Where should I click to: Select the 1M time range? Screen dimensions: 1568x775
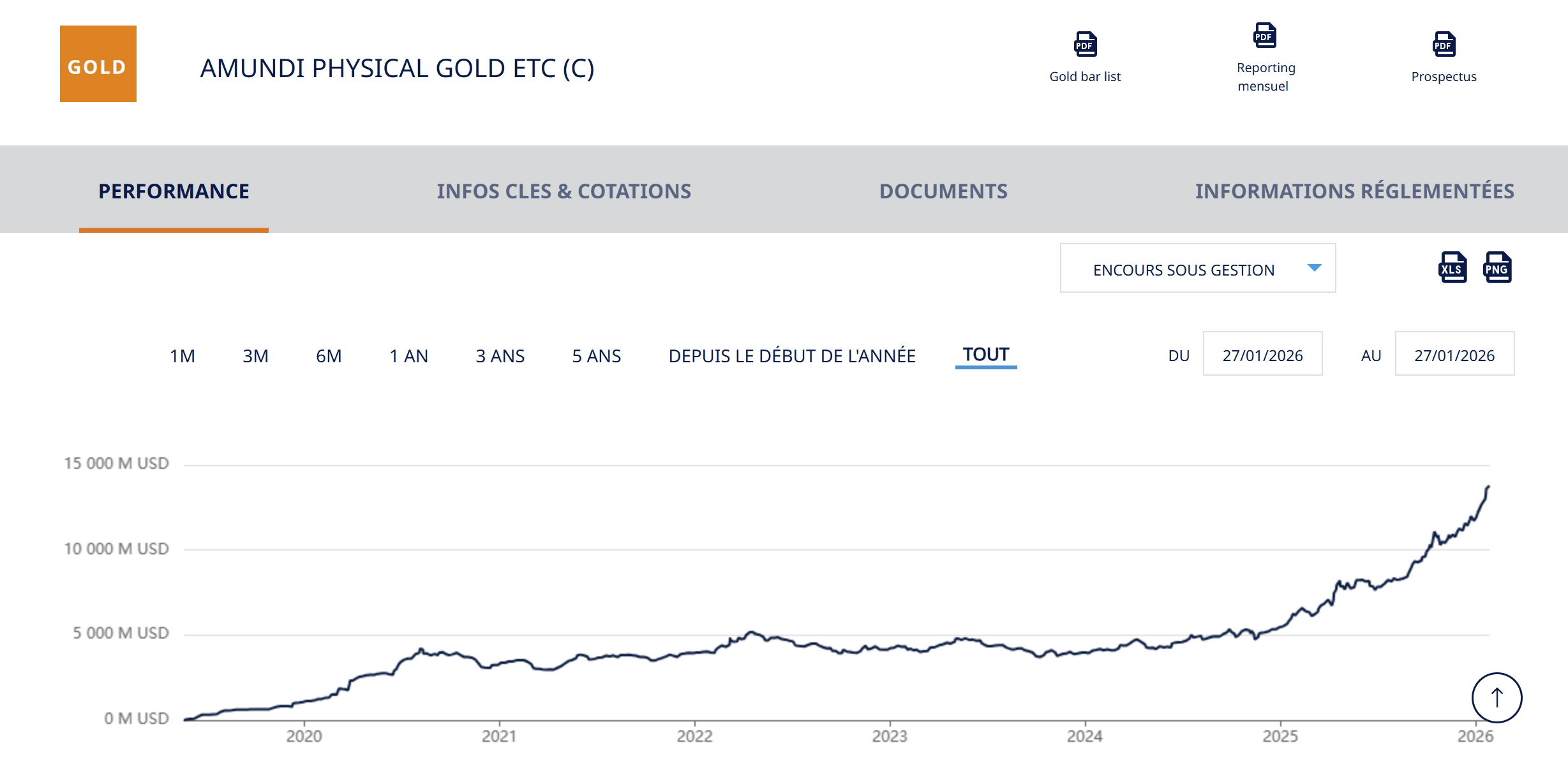coord(183,355)
